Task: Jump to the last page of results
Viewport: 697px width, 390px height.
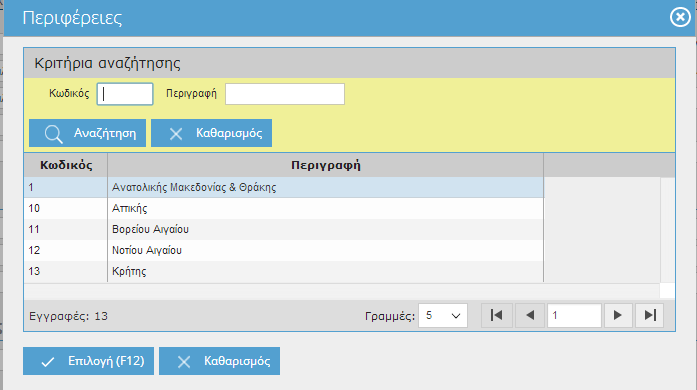Action: (x=649, y=315)
